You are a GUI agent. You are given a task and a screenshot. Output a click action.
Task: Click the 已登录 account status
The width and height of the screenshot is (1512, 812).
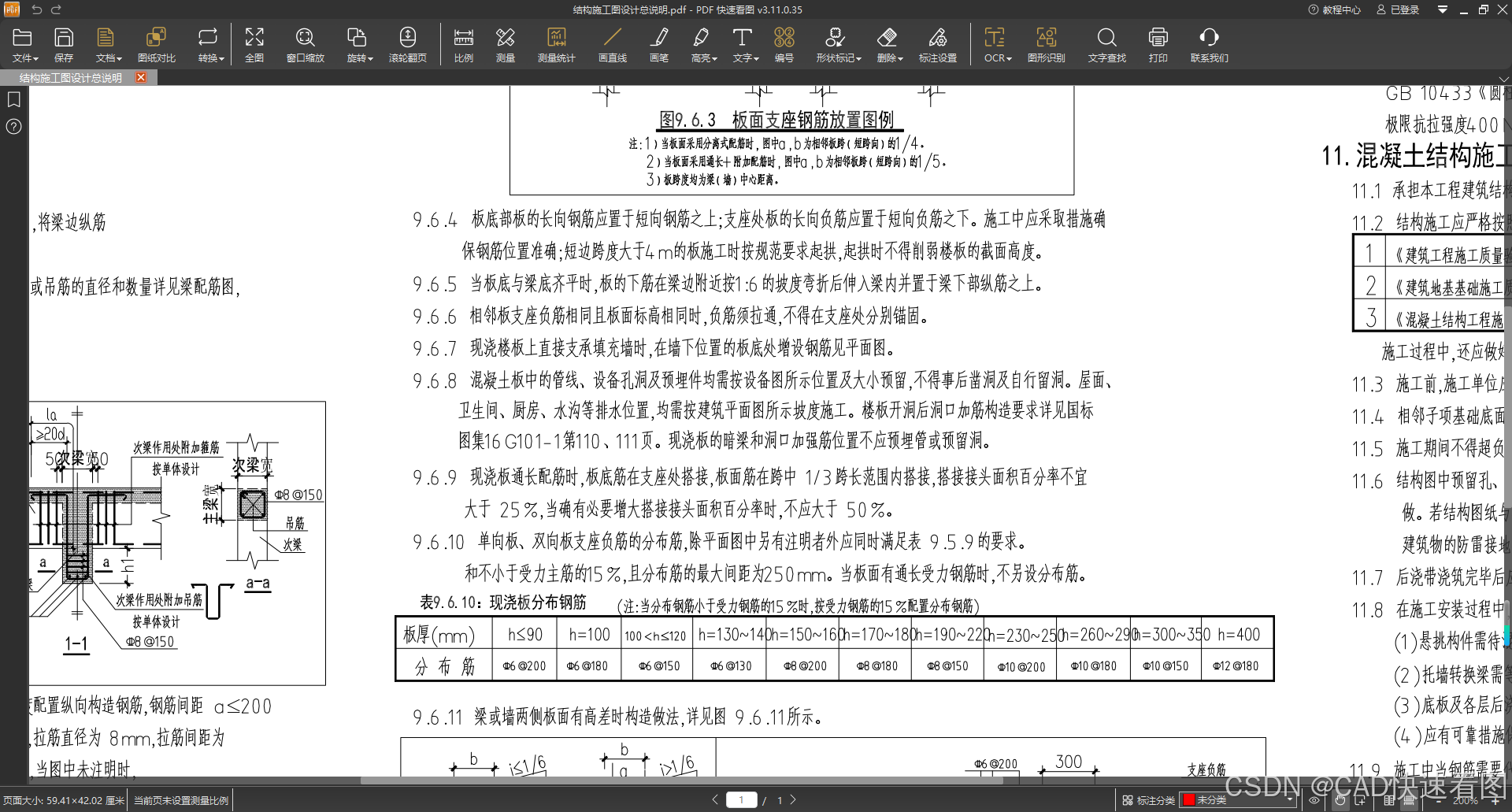pos(1398,9)
